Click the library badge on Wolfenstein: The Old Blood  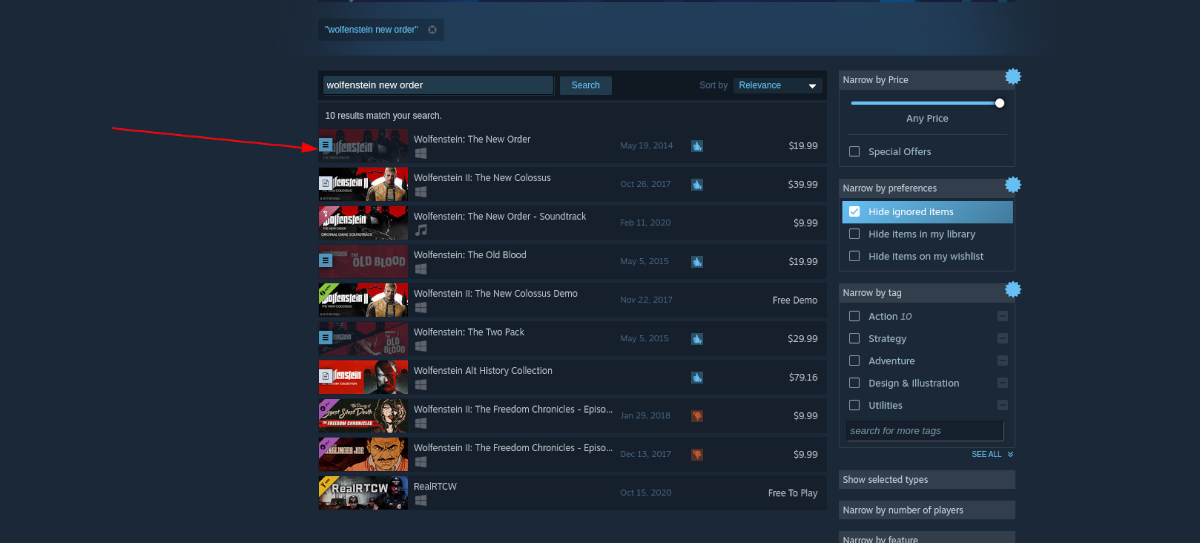325,260
